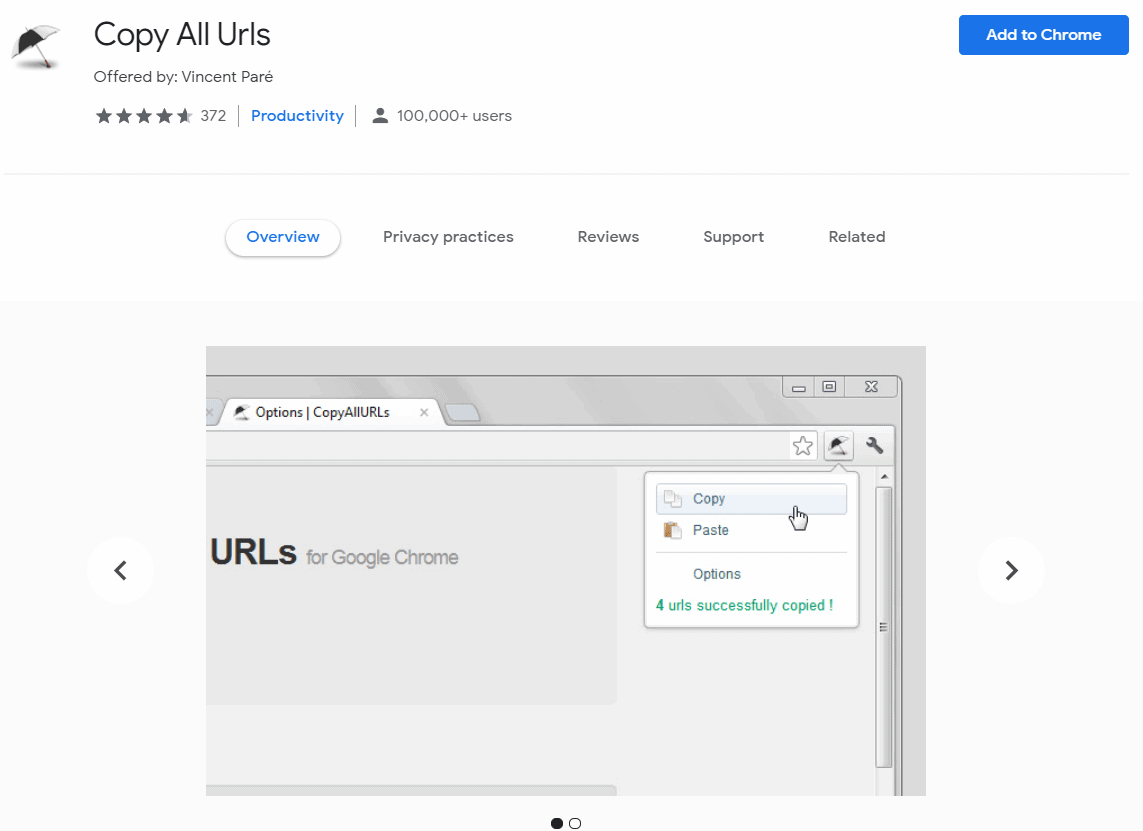The image size is (1143, 831).
Task: Select the wrench settings icon in the browser screenshot
Action: tap(874, 445)
